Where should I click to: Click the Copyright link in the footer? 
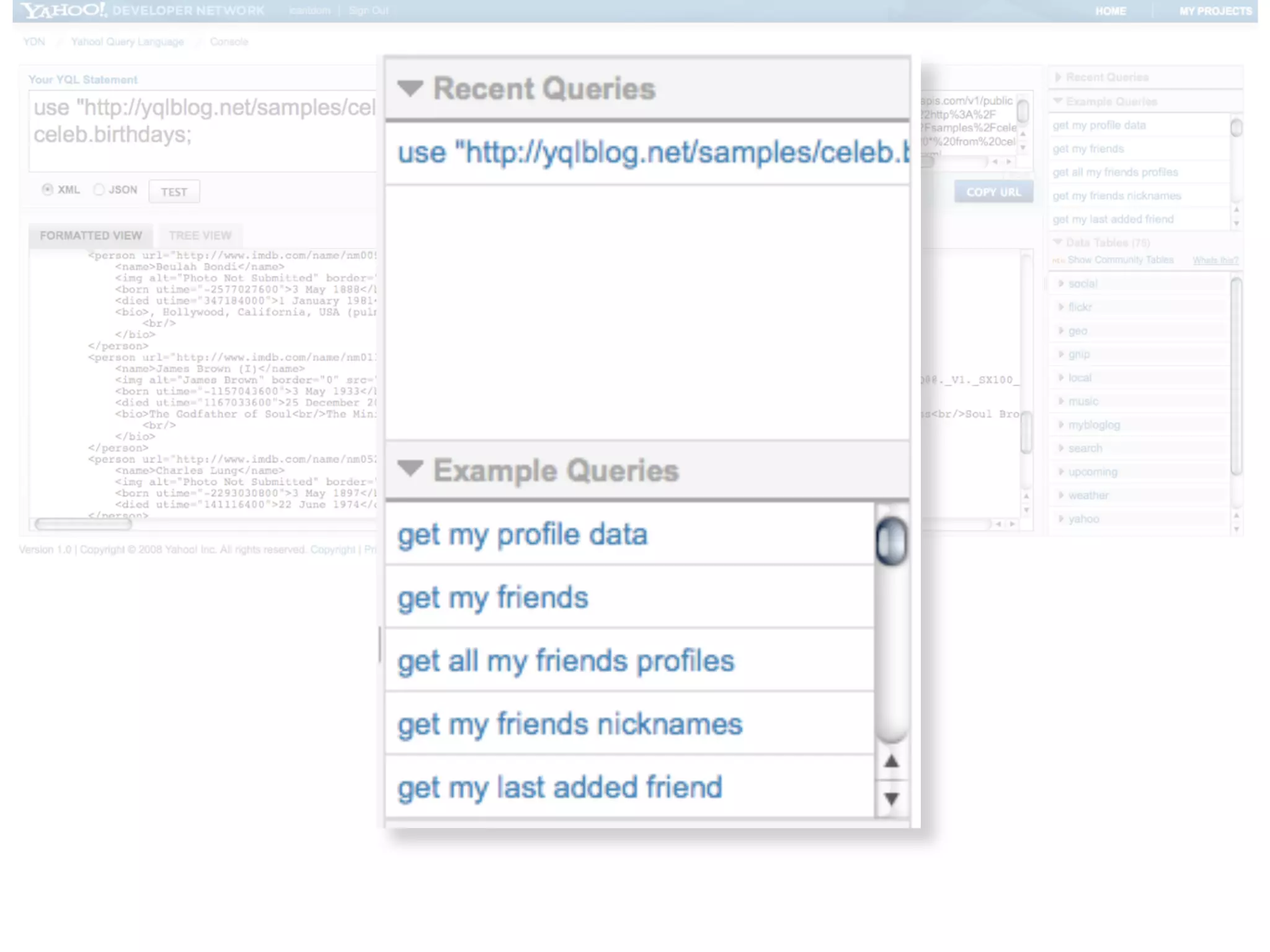coord(332,550)
